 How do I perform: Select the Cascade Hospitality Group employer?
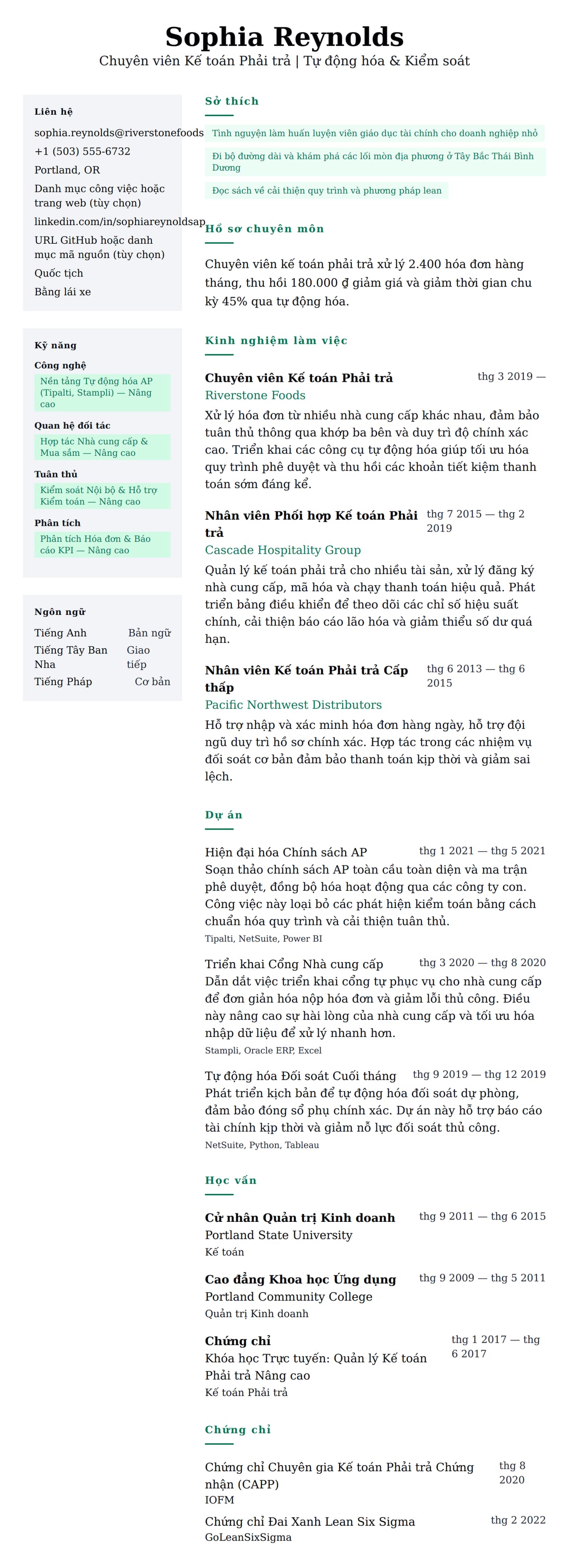(283, 550)
